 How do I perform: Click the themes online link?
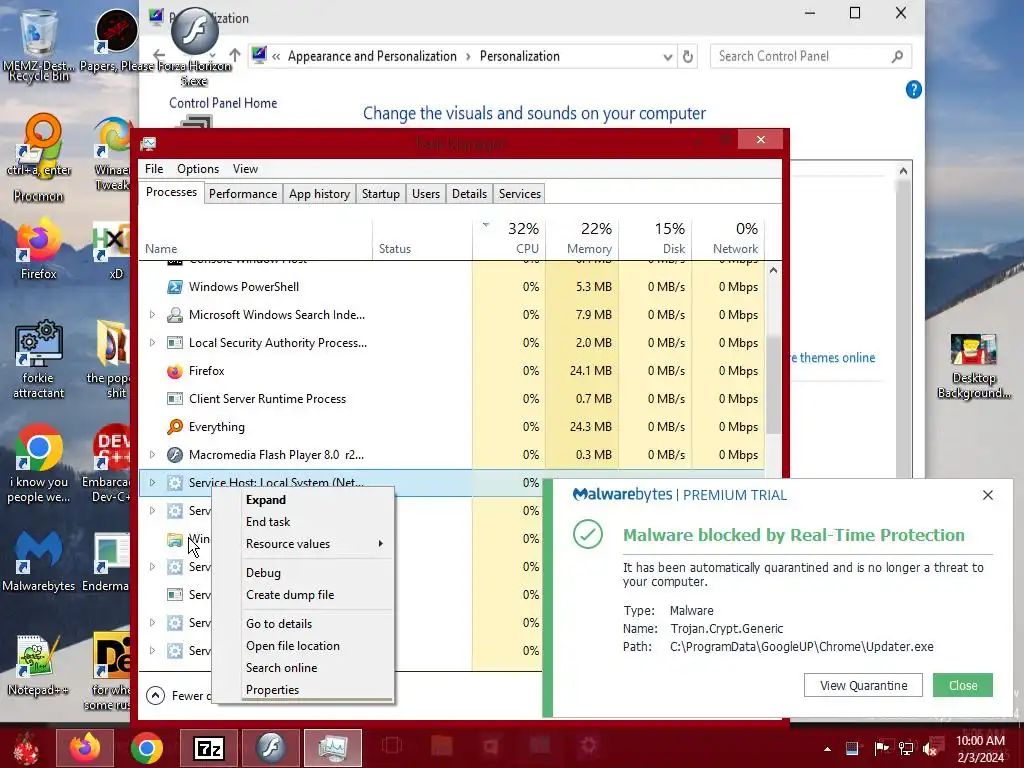833,358
